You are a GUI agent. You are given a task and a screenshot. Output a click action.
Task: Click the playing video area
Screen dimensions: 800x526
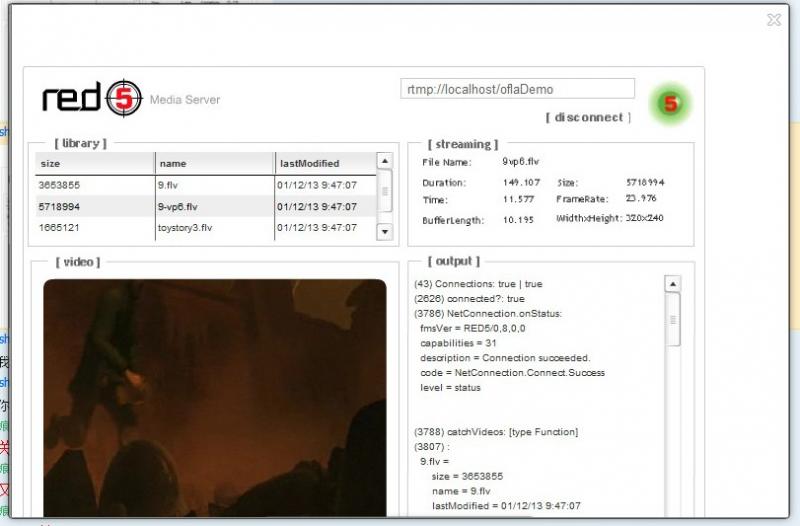[215, 398]
